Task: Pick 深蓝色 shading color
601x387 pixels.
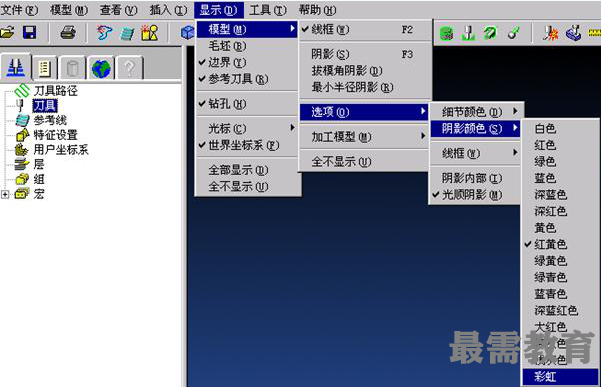Action: click(560, 195)
